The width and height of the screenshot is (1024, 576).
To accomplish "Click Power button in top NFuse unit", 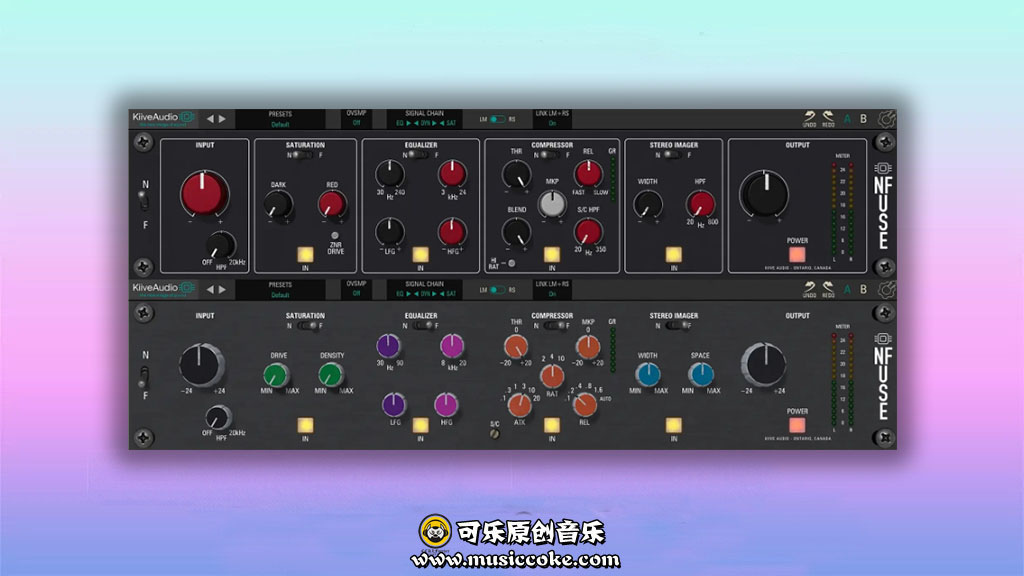I will [797, 254].
